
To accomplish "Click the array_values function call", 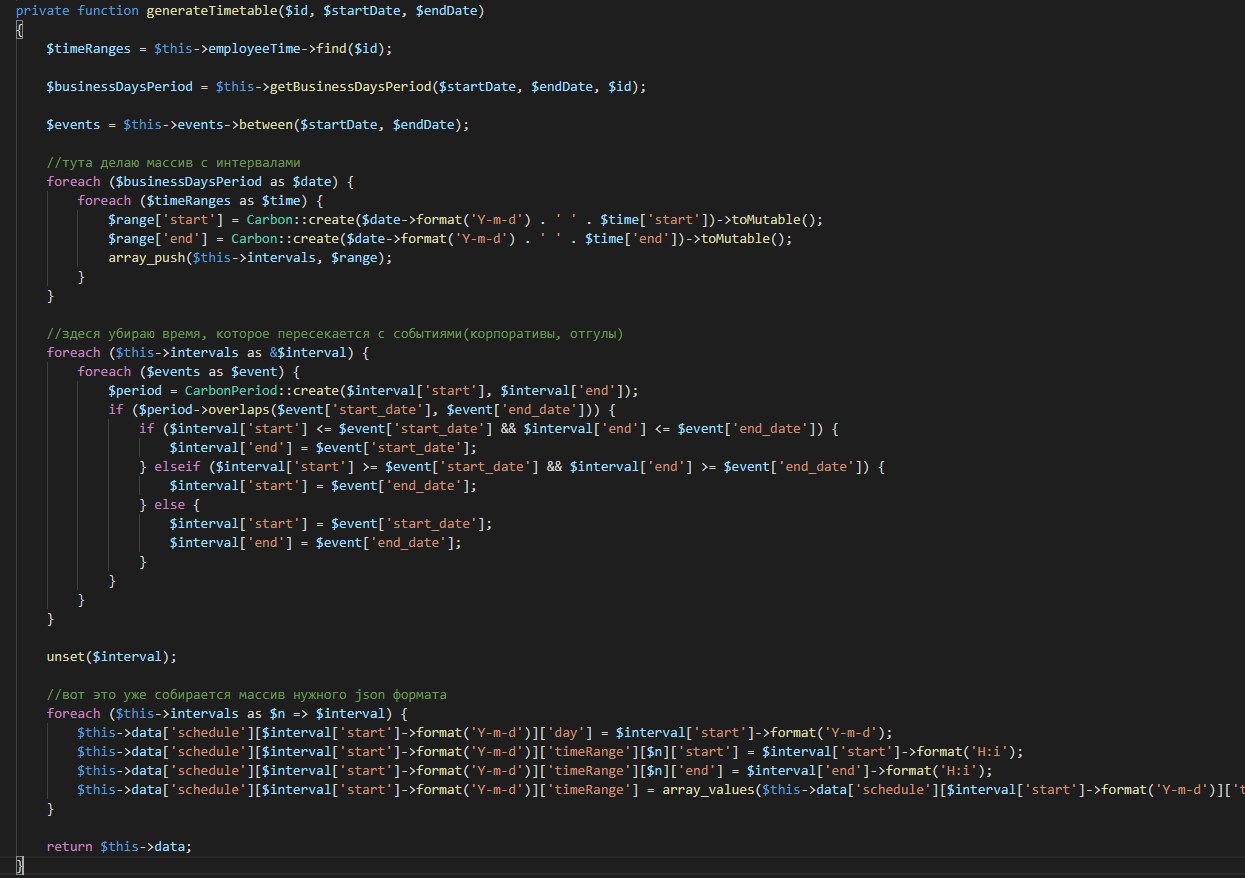I will coord(708,790).
